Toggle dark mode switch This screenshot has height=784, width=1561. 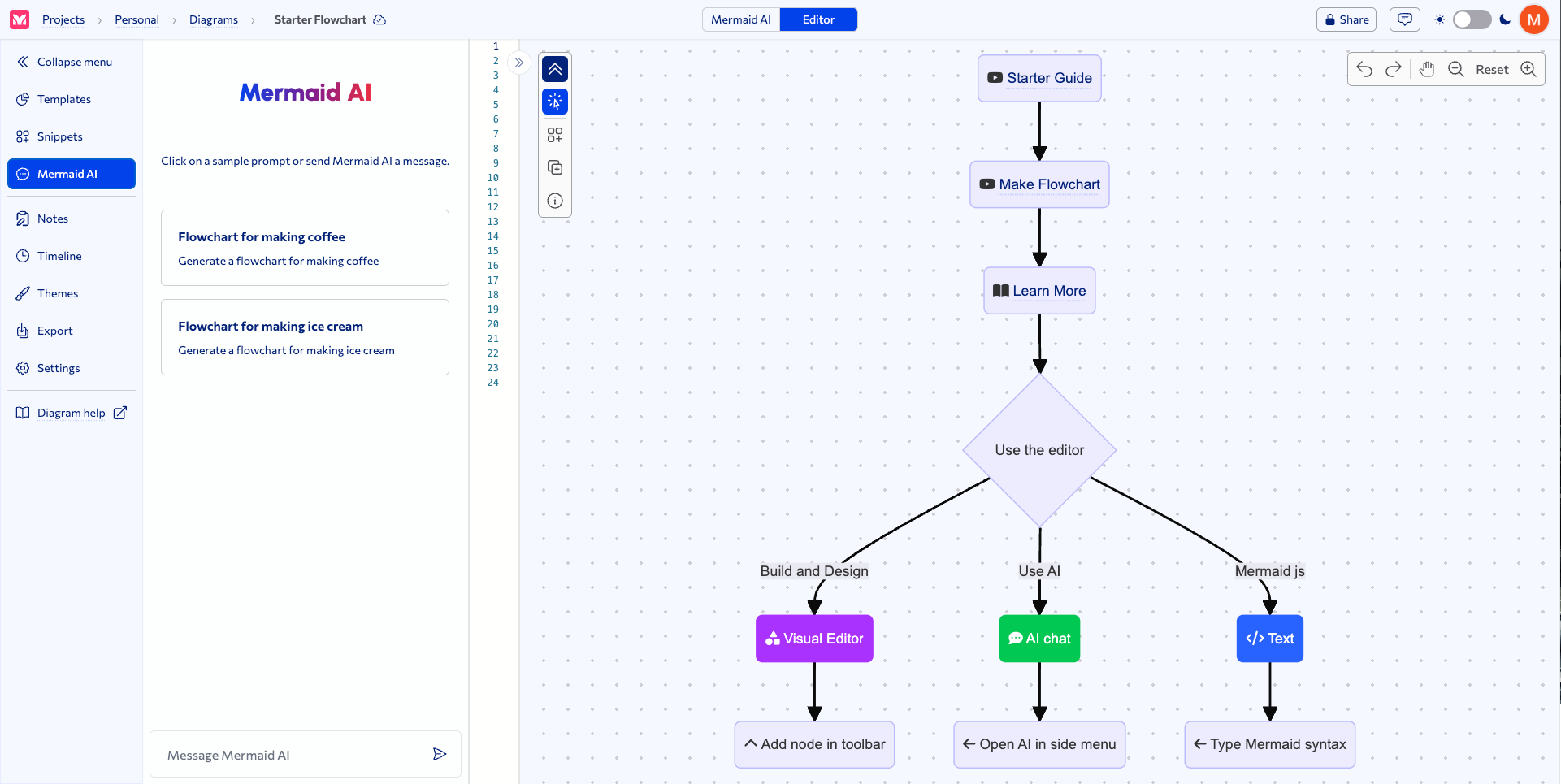tap(1472, 19)
